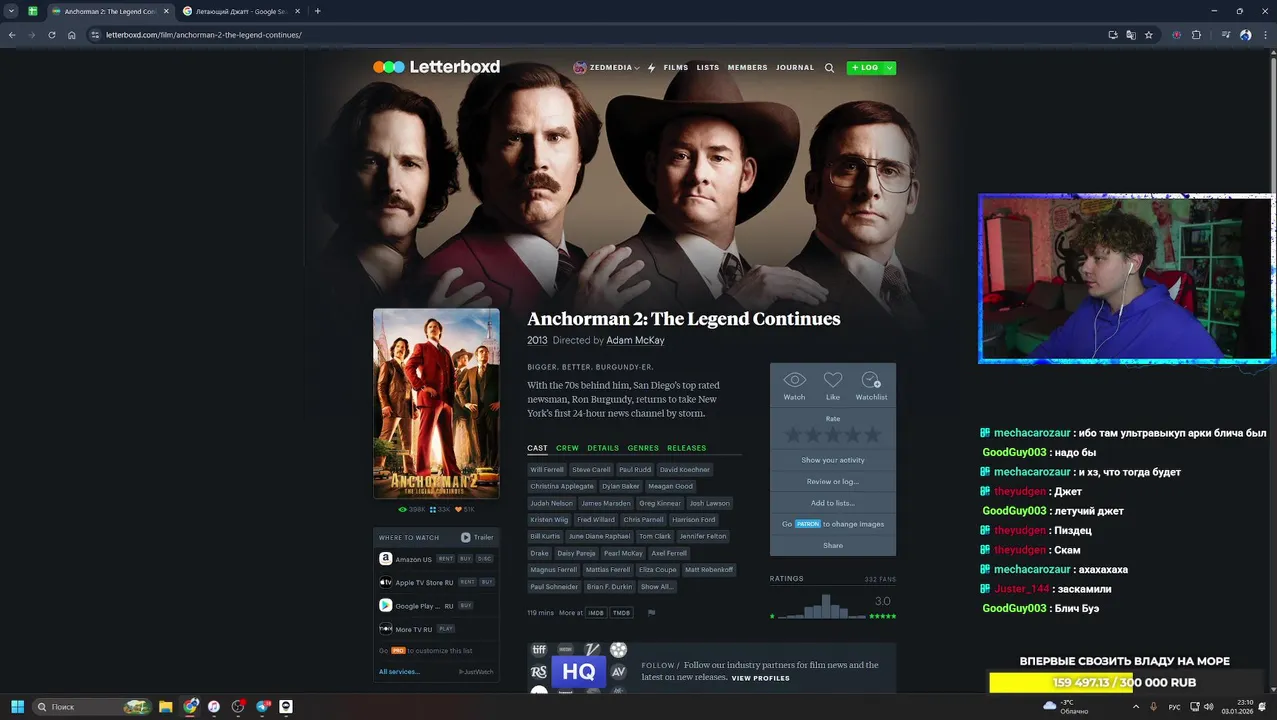Open the JustWatch link
Viewport: 1277px width, 720px height.
click(476, 672)
